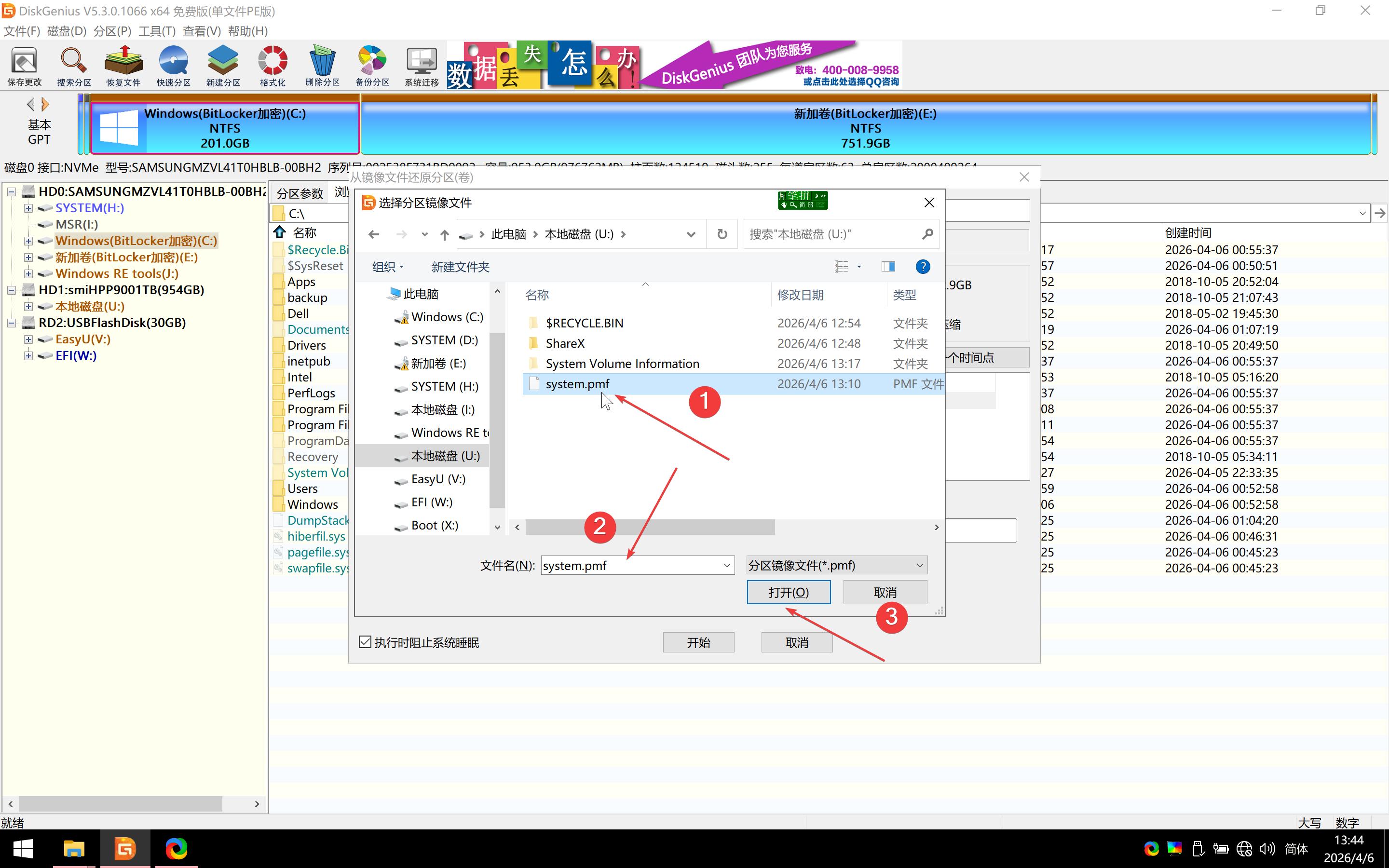Open the 文件名 filename combo box dropdown arrow
Screen dimensions: 1389x868
pos(727,566)
